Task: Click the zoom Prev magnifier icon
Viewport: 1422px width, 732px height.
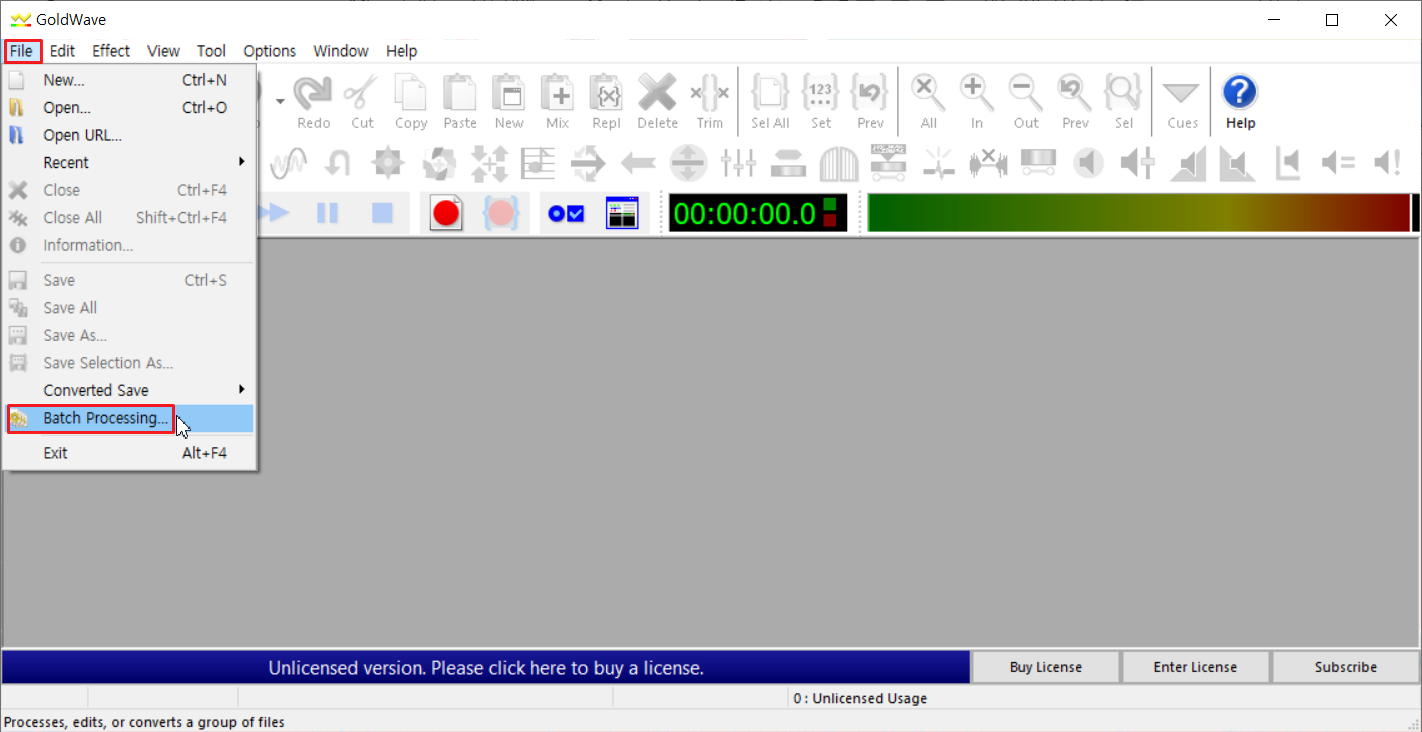Action: point(1075,101)
